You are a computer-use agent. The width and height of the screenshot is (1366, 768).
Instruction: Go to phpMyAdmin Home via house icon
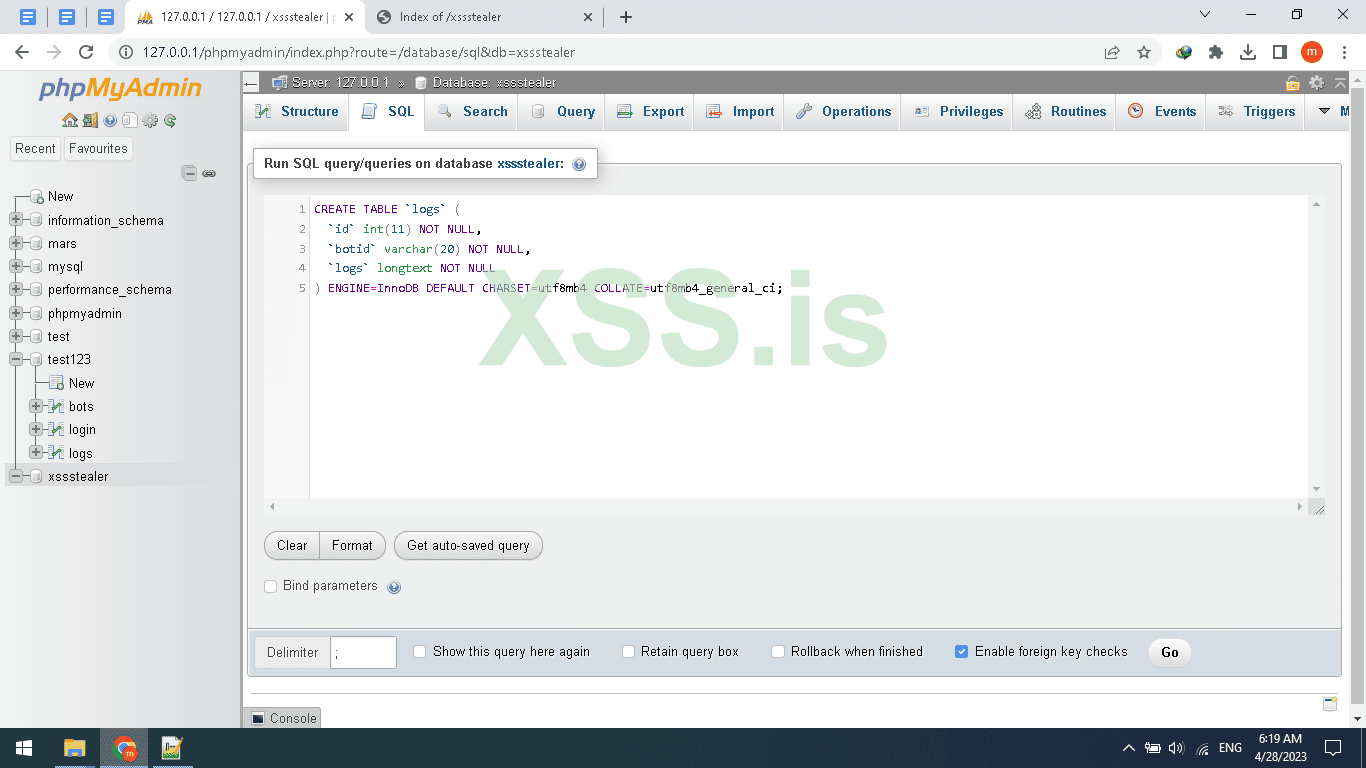(70, 120)
